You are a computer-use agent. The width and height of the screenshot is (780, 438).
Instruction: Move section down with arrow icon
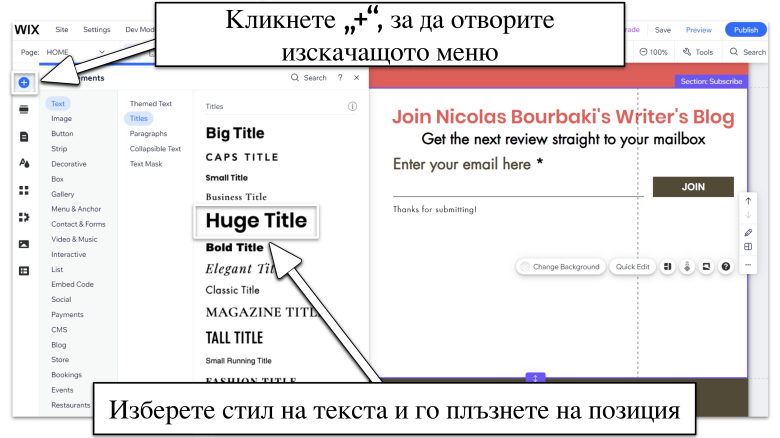click(748, 216)
